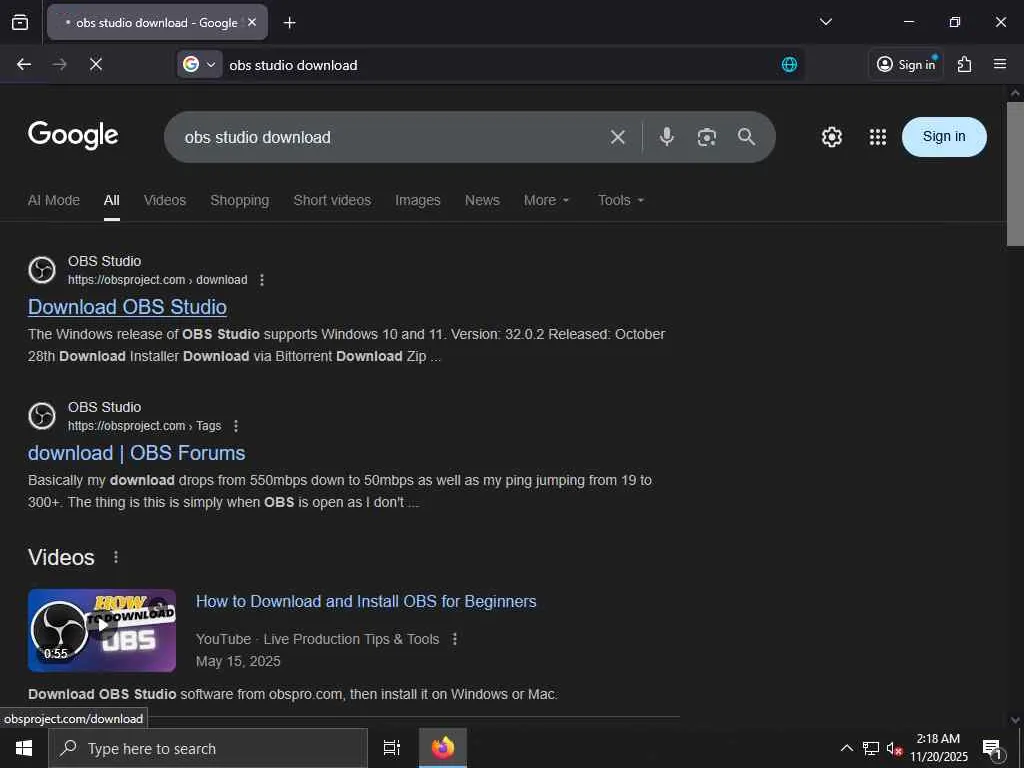The image size is (1024, 768).
Task: Switch to Shopping tab
Action: click(x=240, y=200)
